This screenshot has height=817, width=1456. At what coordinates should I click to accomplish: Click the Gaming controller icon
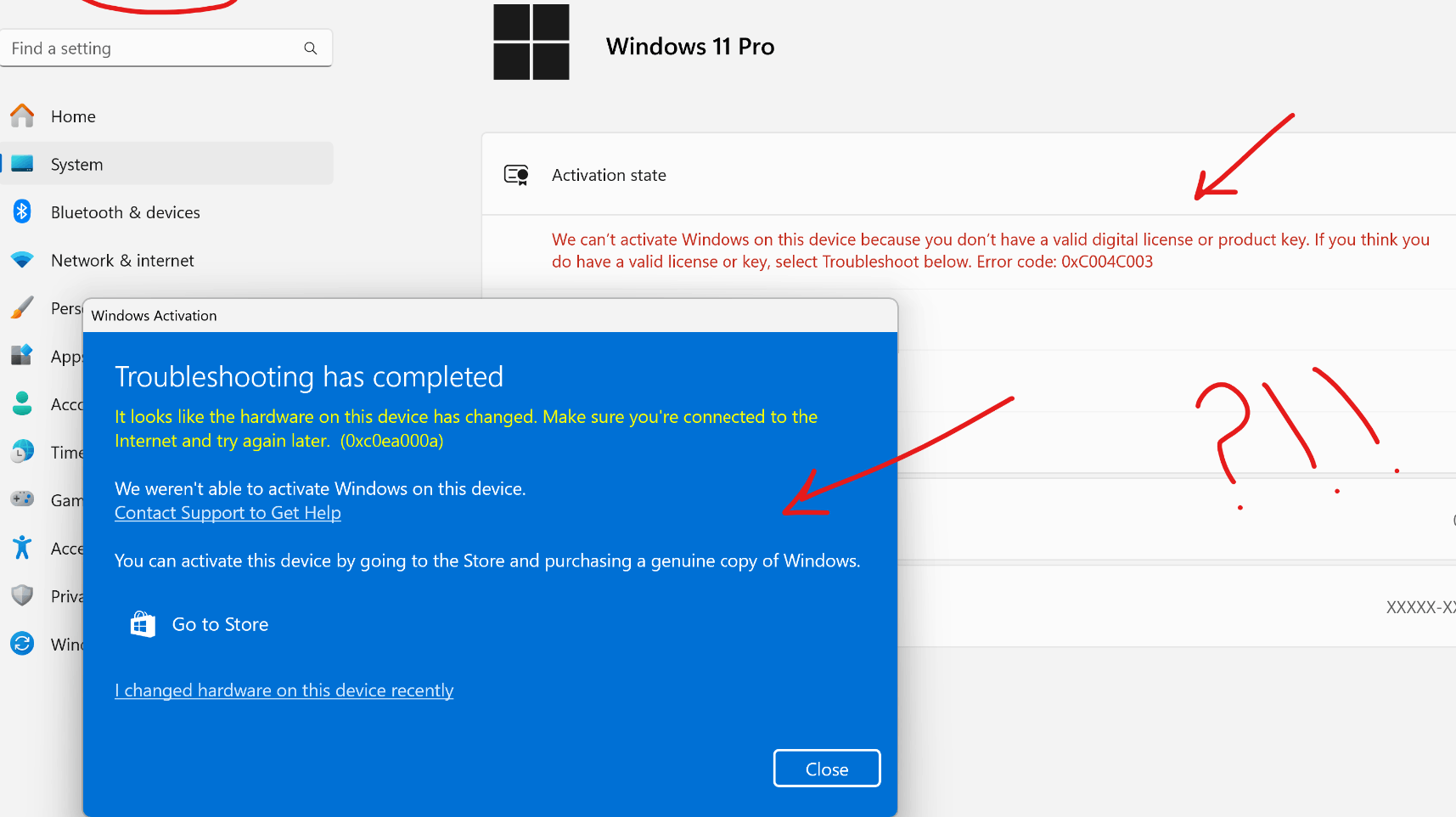point(22,499)
